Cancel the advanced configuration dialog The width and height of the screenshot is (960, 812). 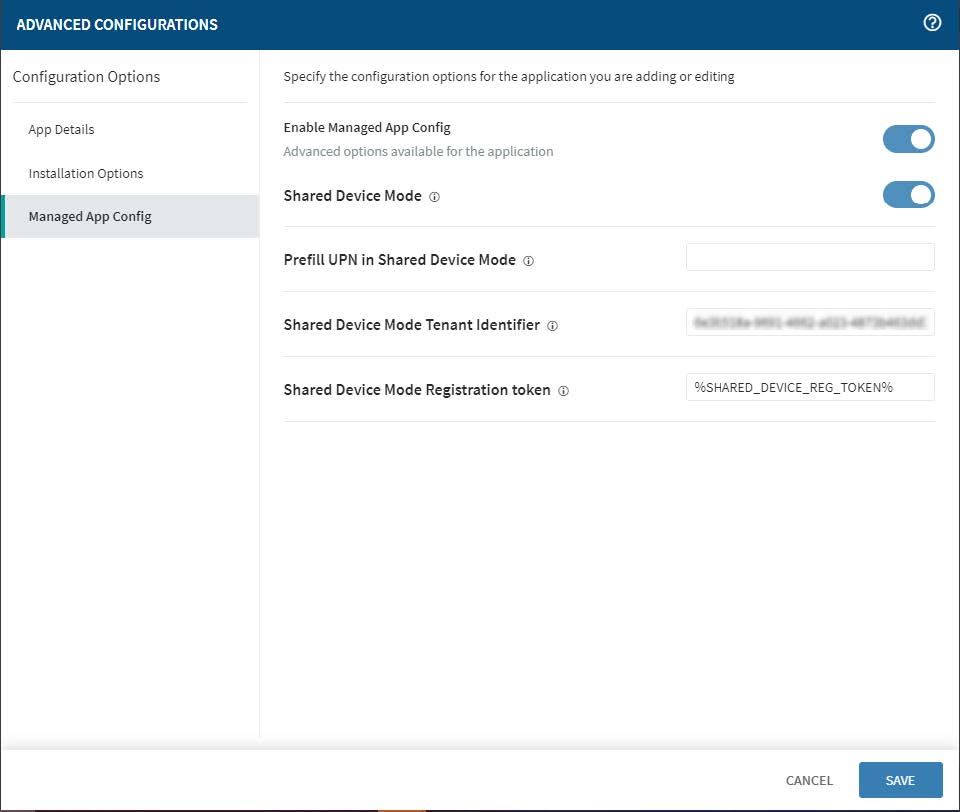coord(809,780)
